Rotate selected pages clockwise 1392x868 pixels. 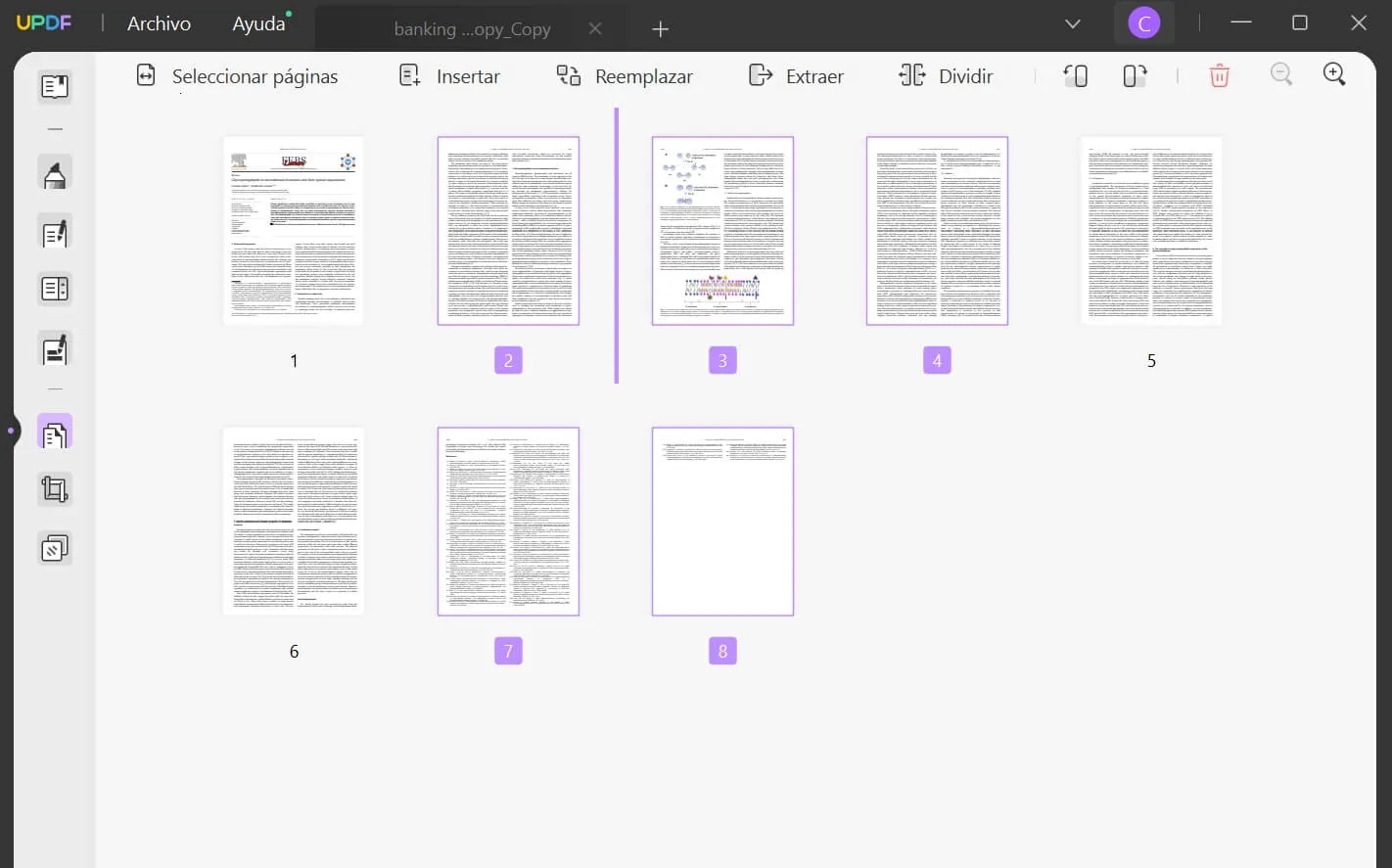coord(1135,75)
